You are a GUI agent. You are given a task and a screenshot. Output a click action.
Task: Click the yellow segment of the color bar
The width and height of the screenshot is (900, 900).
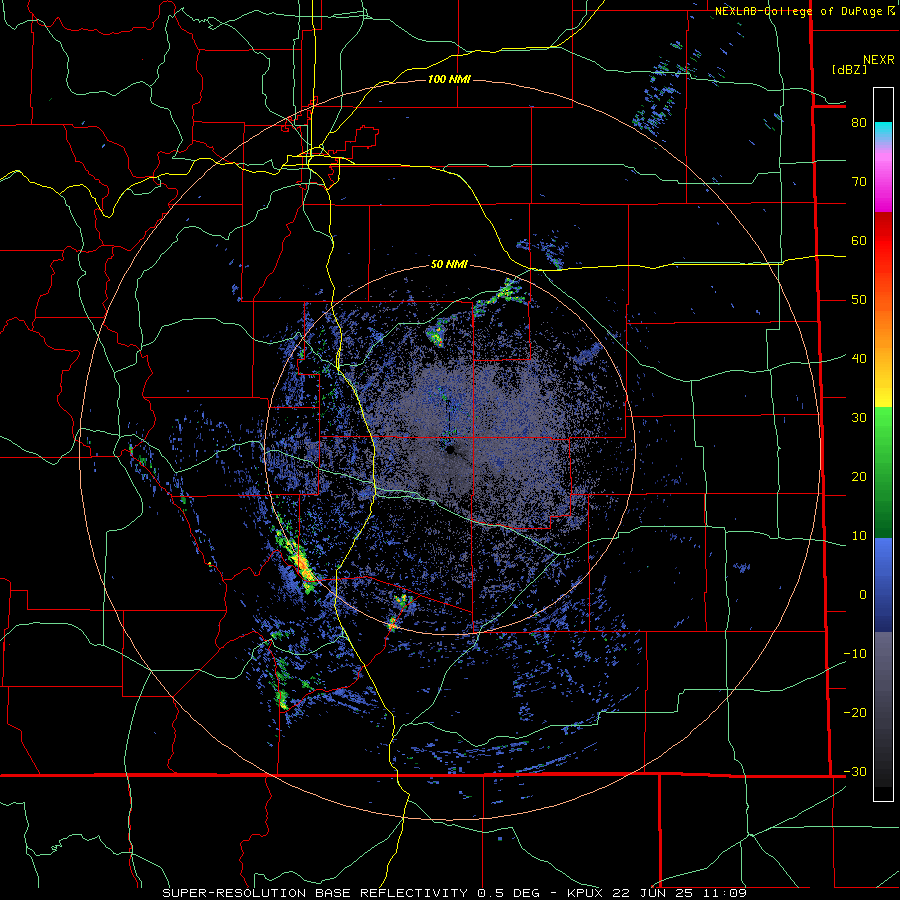coord(883,390)
